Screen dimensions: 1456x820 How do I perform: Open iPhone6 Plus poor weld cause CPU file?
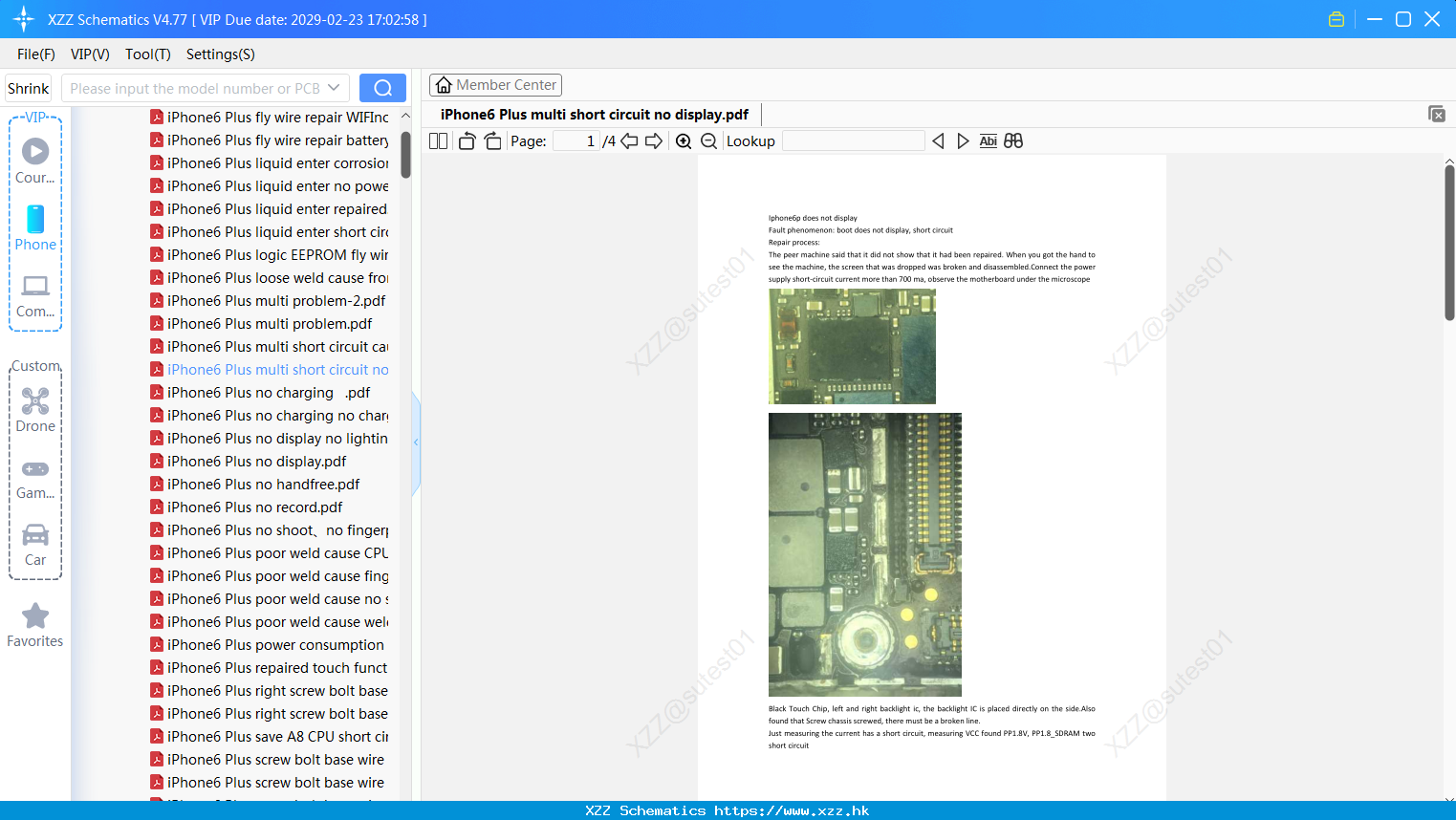click(x=270, y=553)
